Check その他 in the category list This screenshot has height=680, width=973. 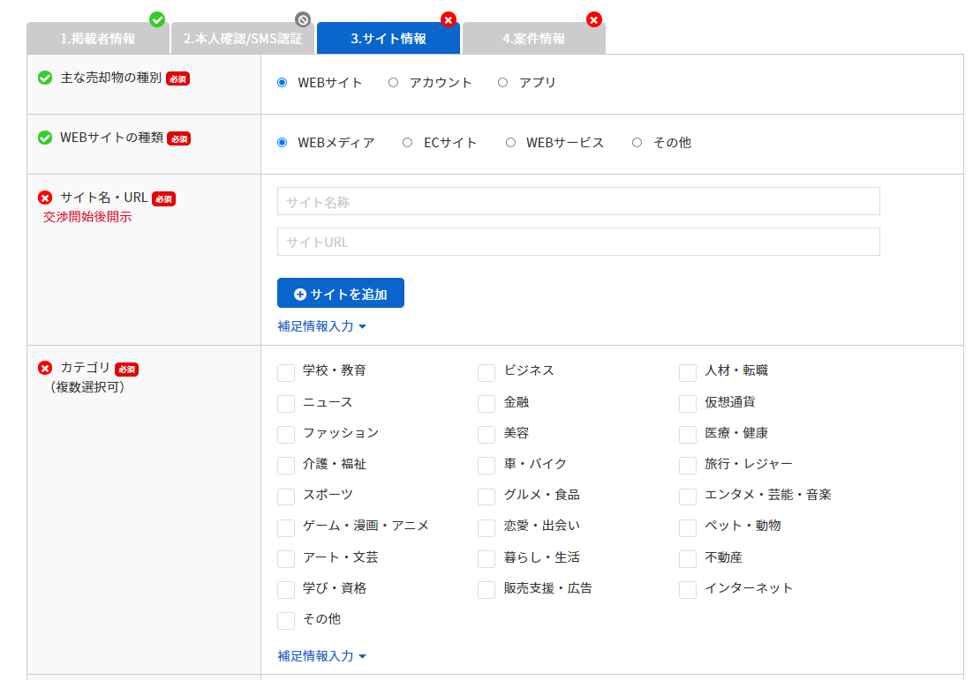(286, 621)
